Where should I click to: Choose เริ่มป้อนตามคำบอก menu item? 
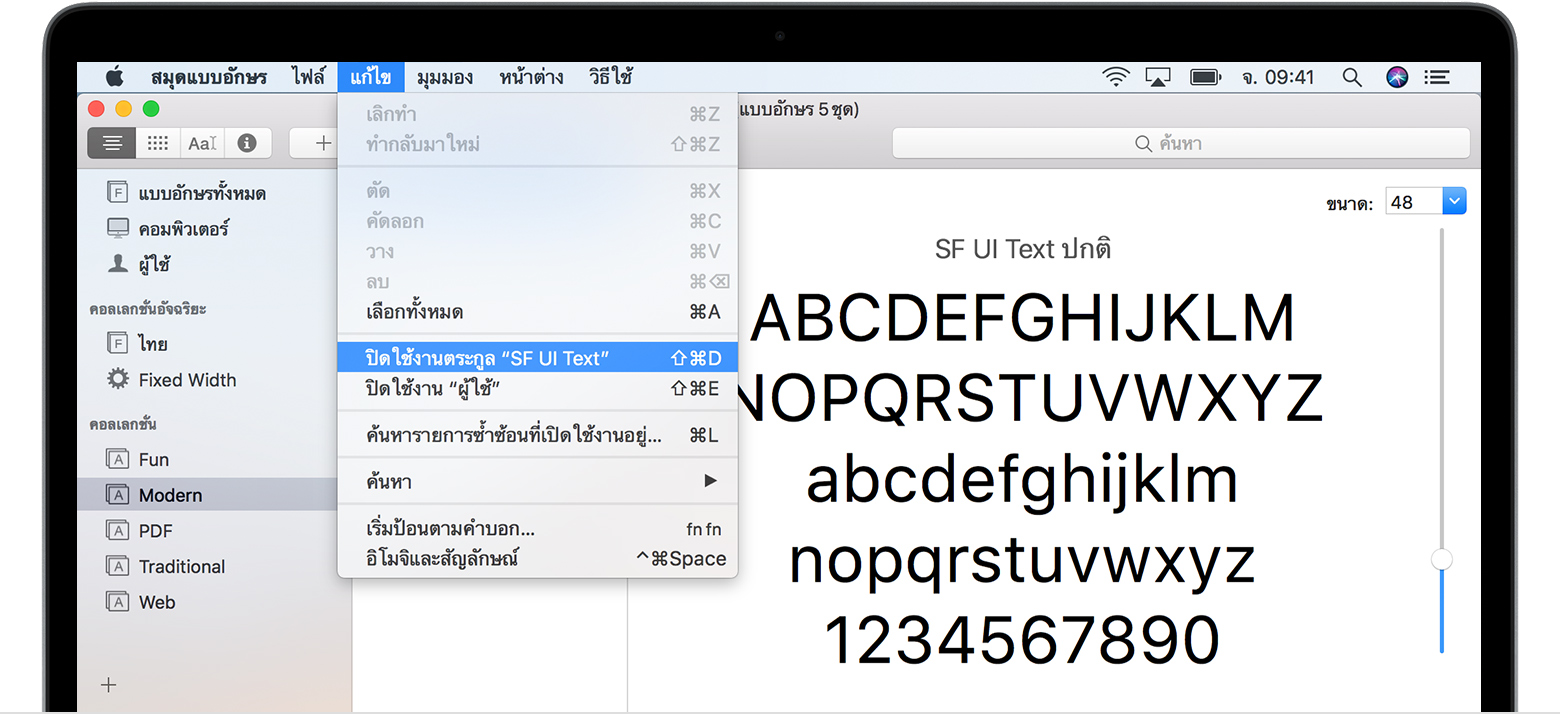click(x=538, y=528)
